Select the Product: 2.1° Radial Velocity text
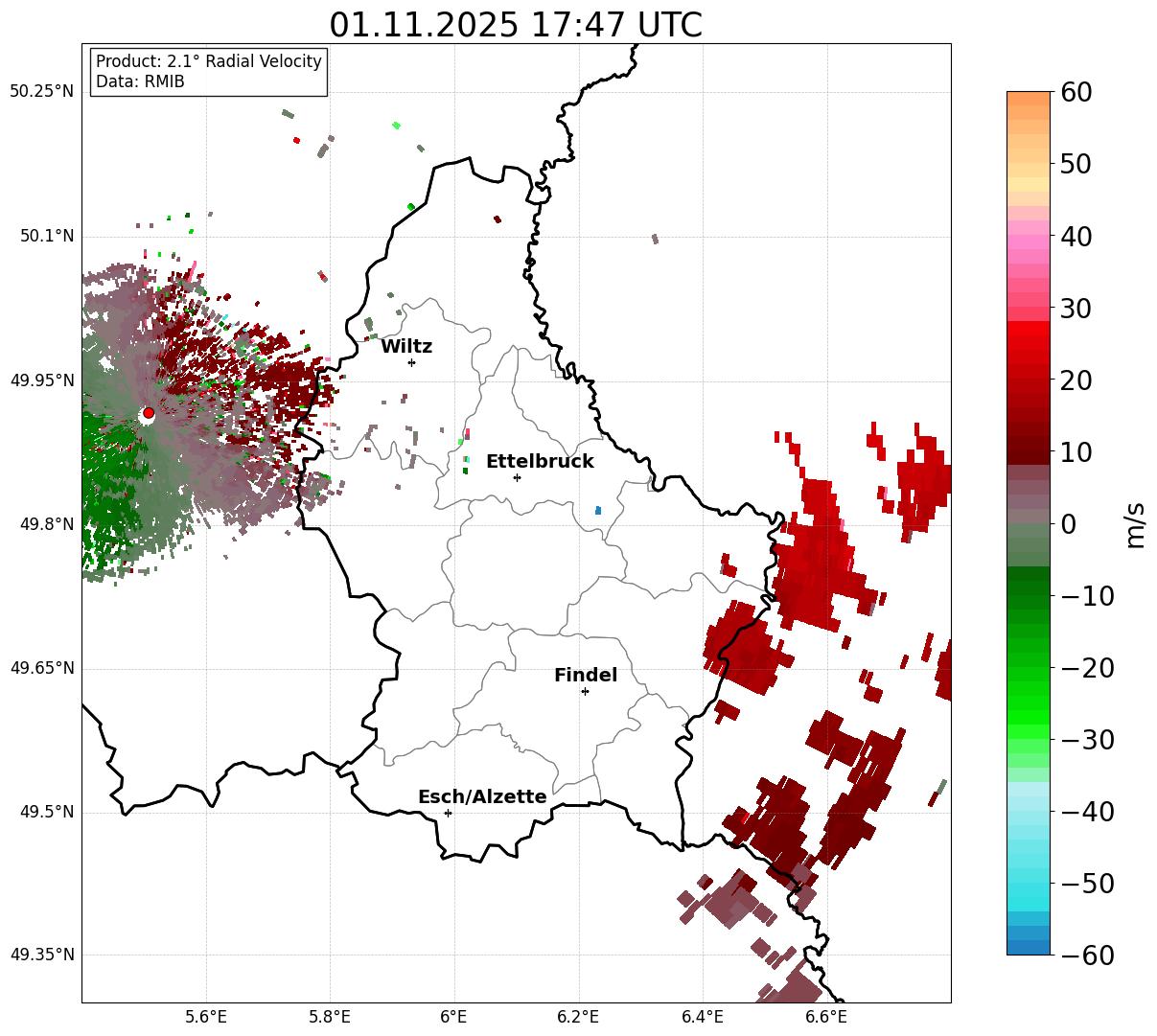 (x=209, y=61)
